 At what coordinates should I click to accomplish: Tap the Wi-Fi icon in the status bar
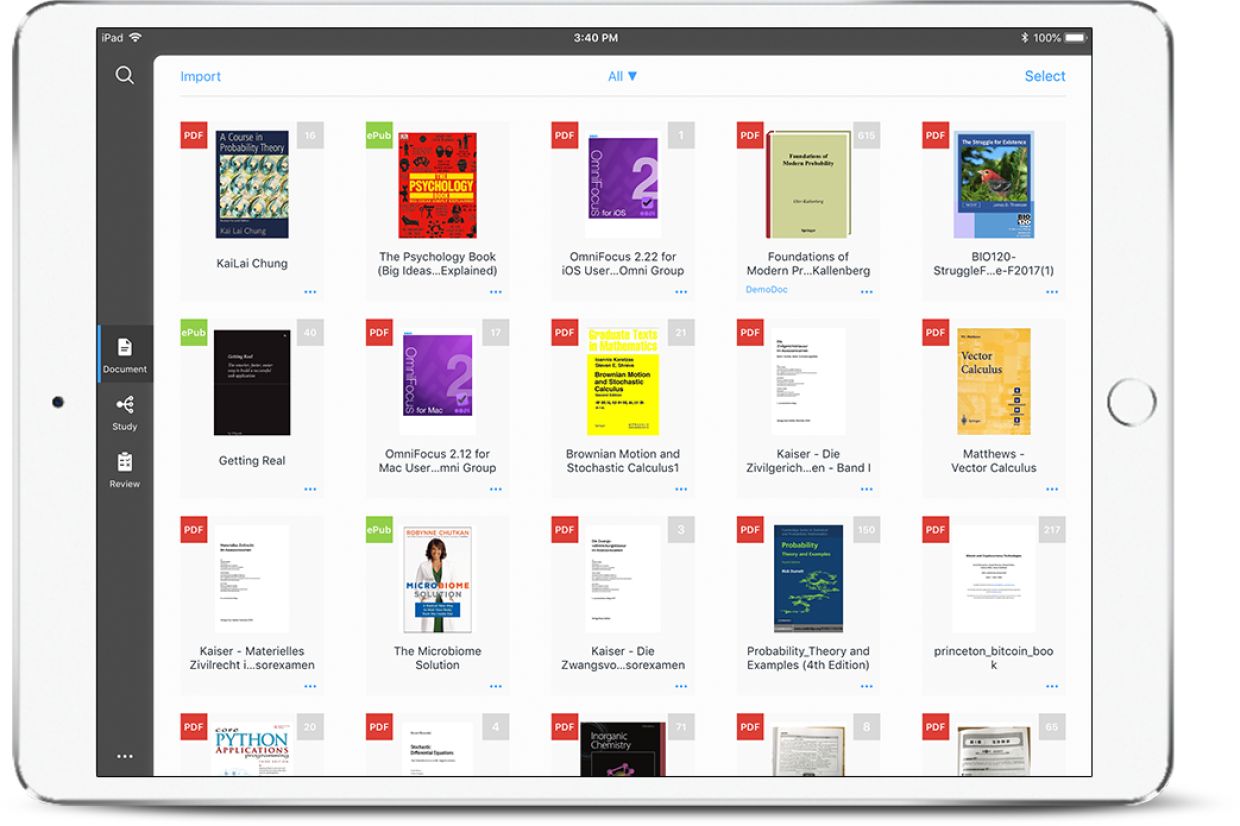135,38
